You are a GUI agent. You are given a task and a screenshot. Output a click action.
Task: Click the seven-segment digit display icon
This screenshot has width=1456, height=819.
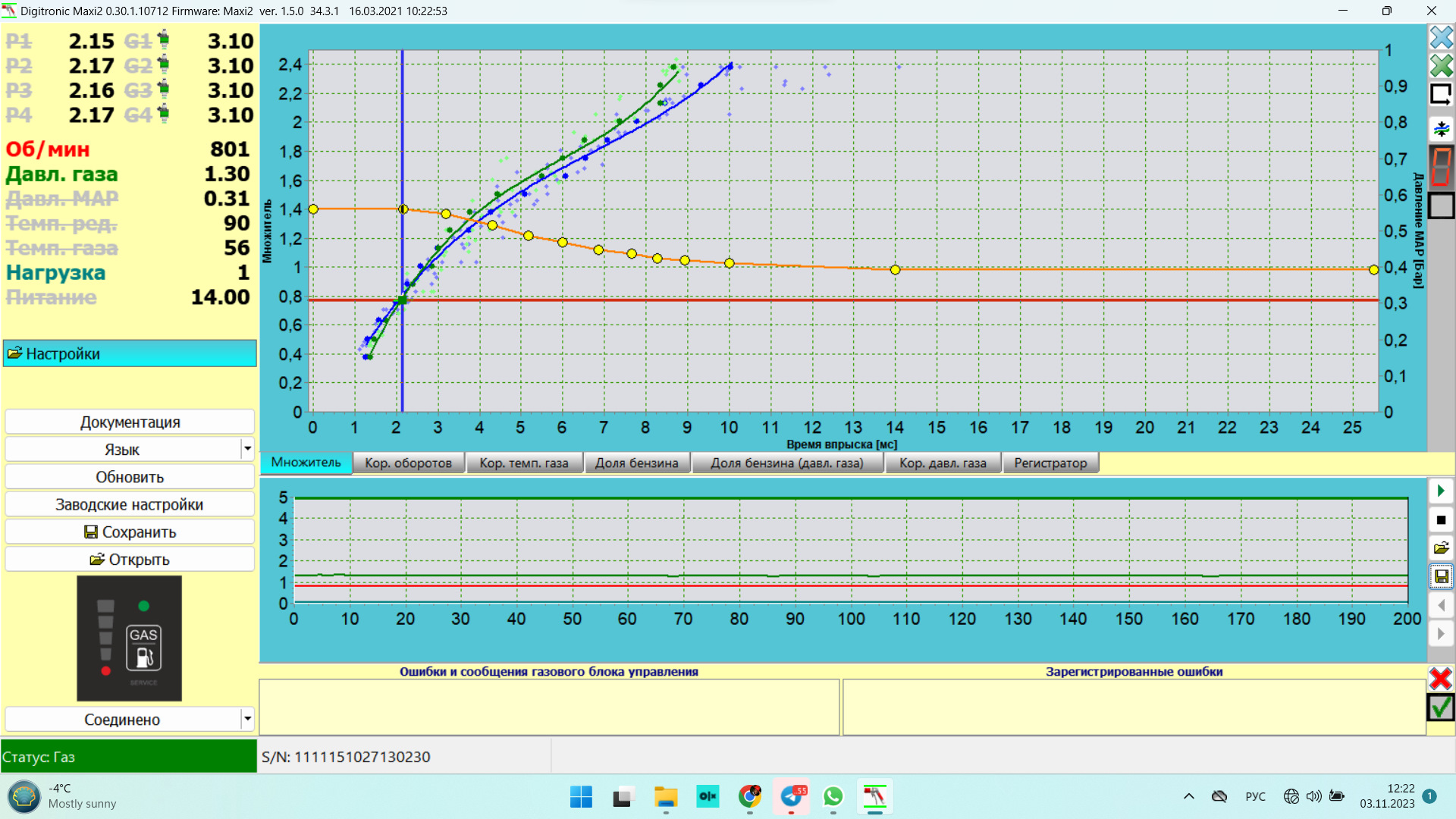tap(1441, 166)
